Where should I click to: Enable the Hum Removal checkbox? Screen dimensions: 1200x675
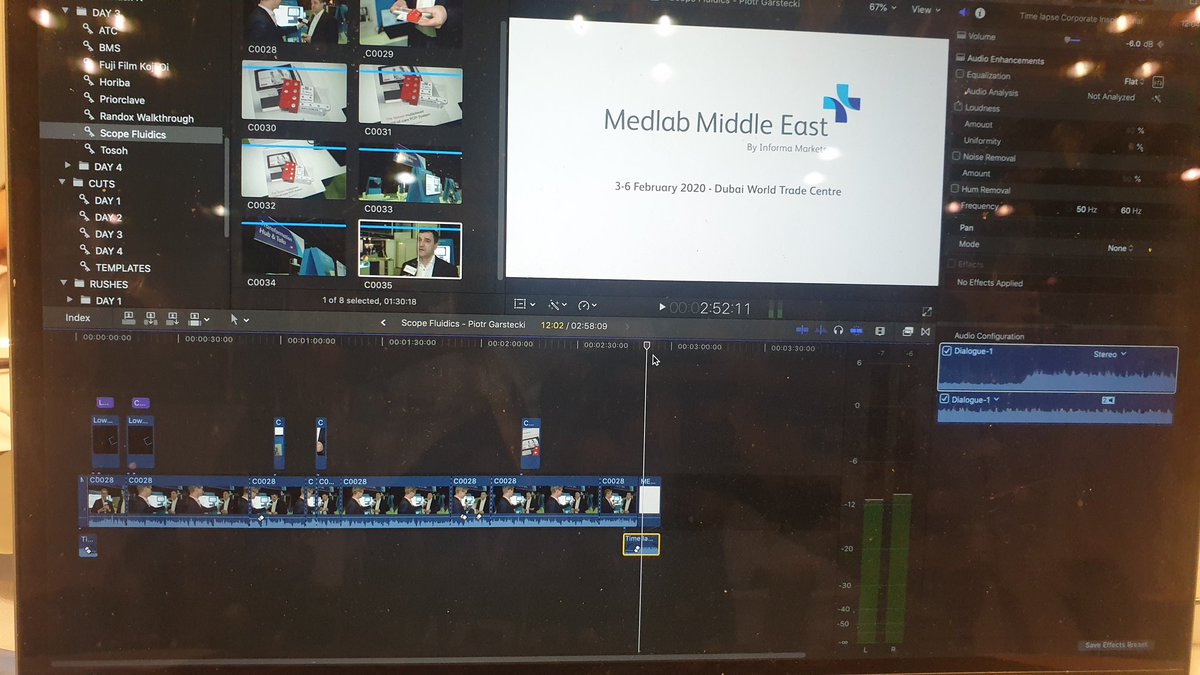click(x=955, y=189)
